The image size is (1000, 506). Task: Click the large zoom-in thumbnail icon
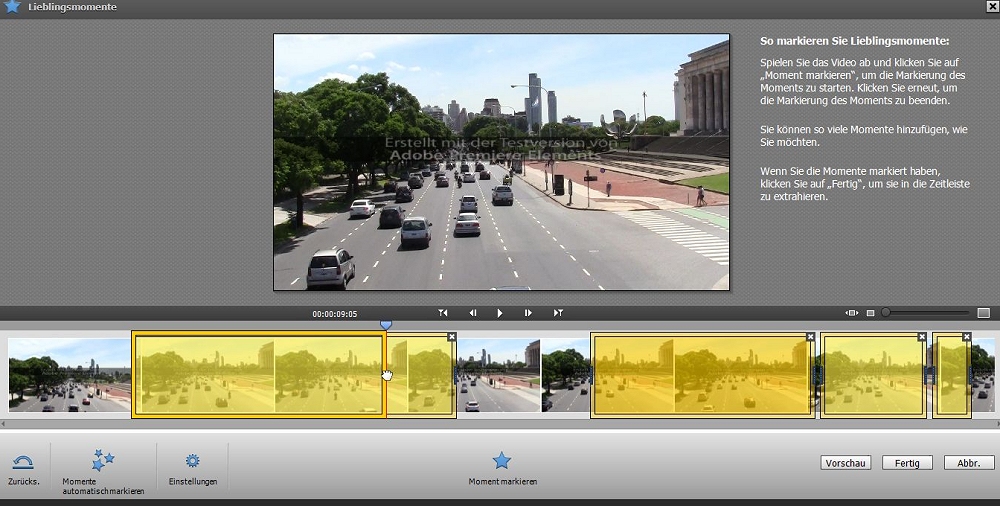point(983,313)
